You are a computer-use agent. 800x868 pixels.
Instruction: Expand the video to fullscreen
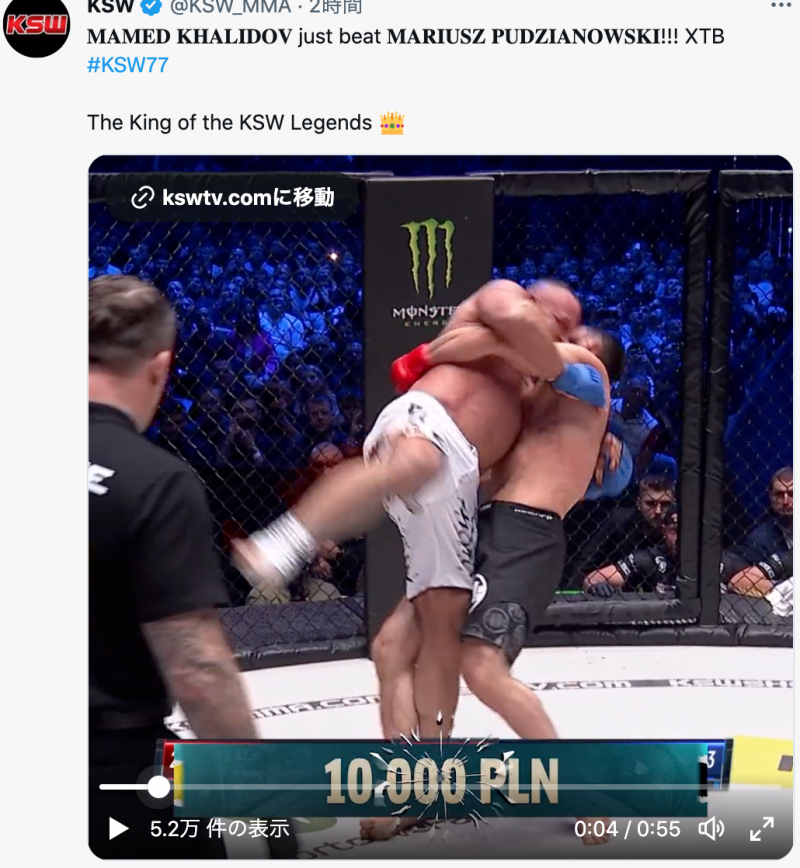[762, 829]
